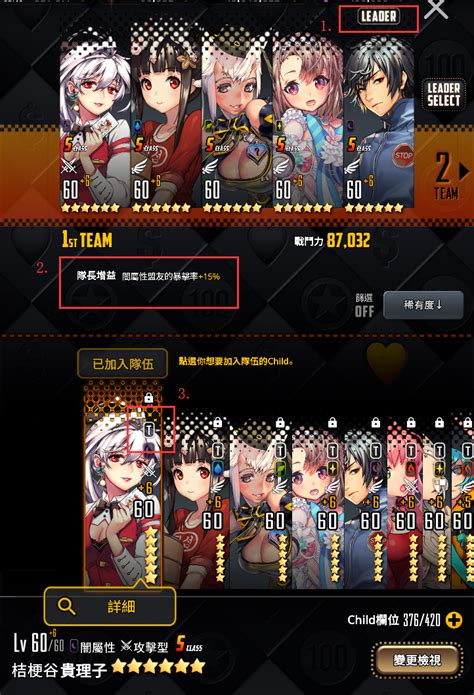Click the 變更檢視 button
Screen dimensions: 474x695
point(417,660)
